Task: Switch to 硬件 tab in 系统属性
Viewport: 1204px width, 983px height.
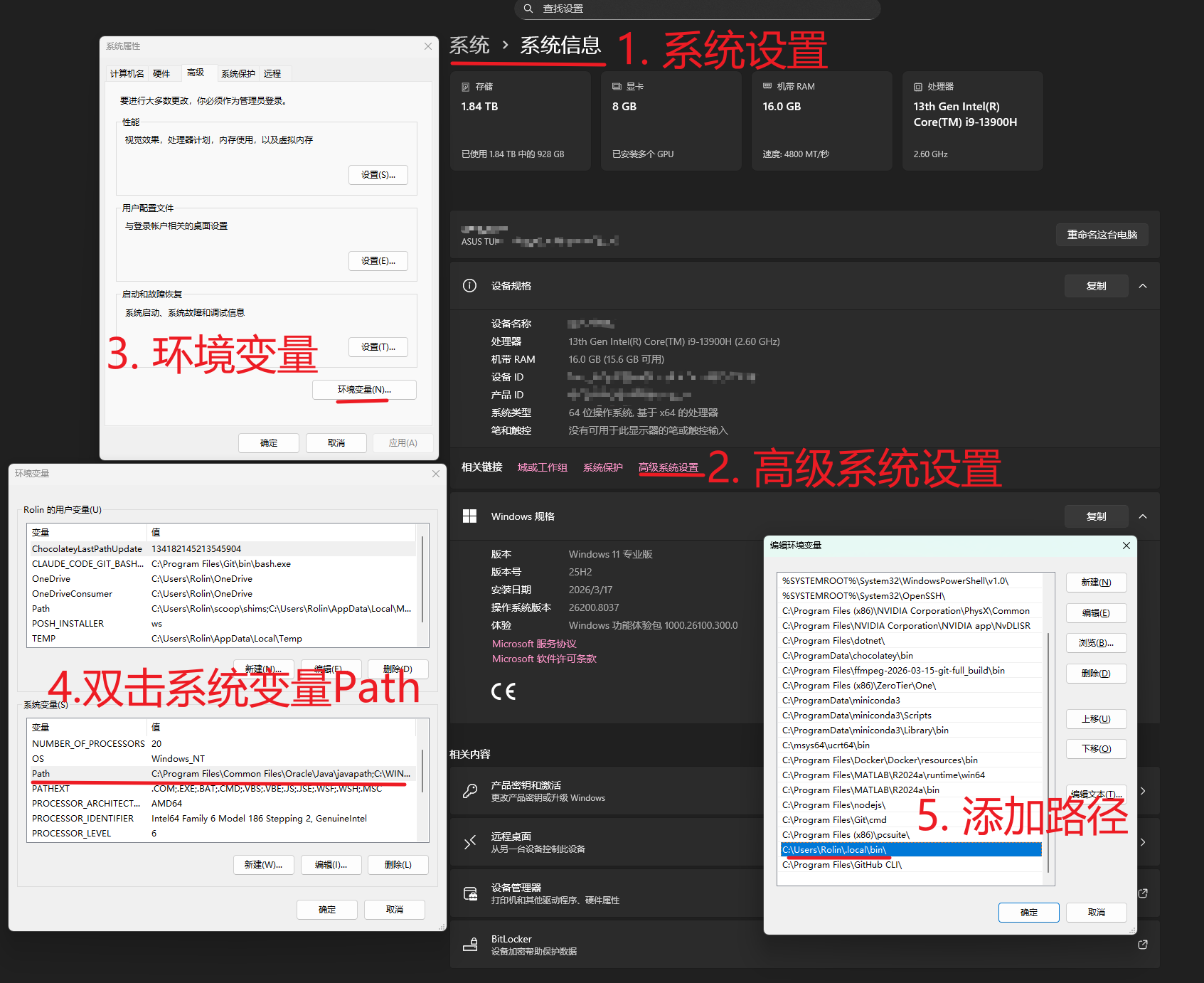Action: [x=161, y=74]
